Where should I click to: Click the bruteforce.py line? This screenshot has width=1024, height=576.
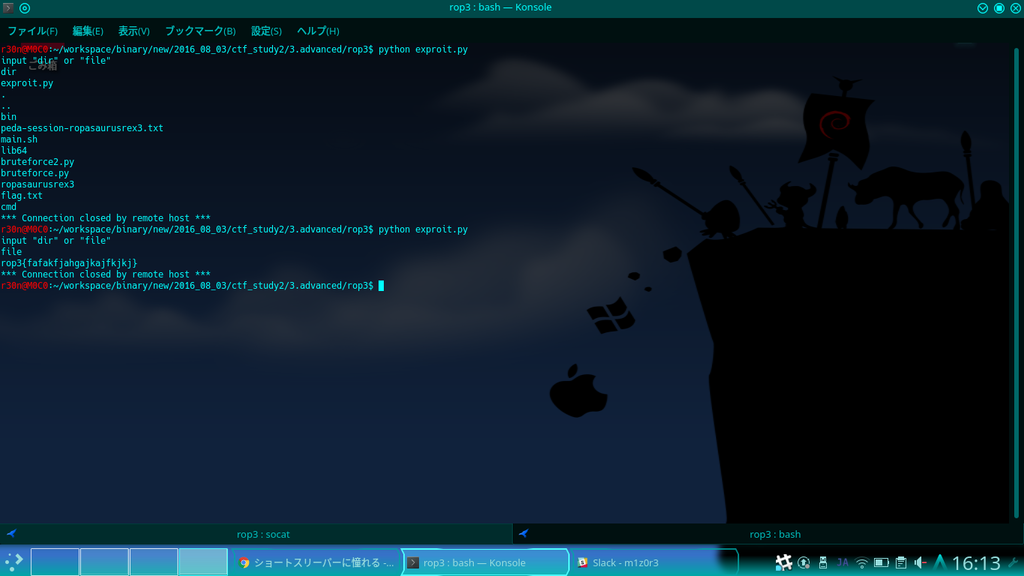pos(35,173)
